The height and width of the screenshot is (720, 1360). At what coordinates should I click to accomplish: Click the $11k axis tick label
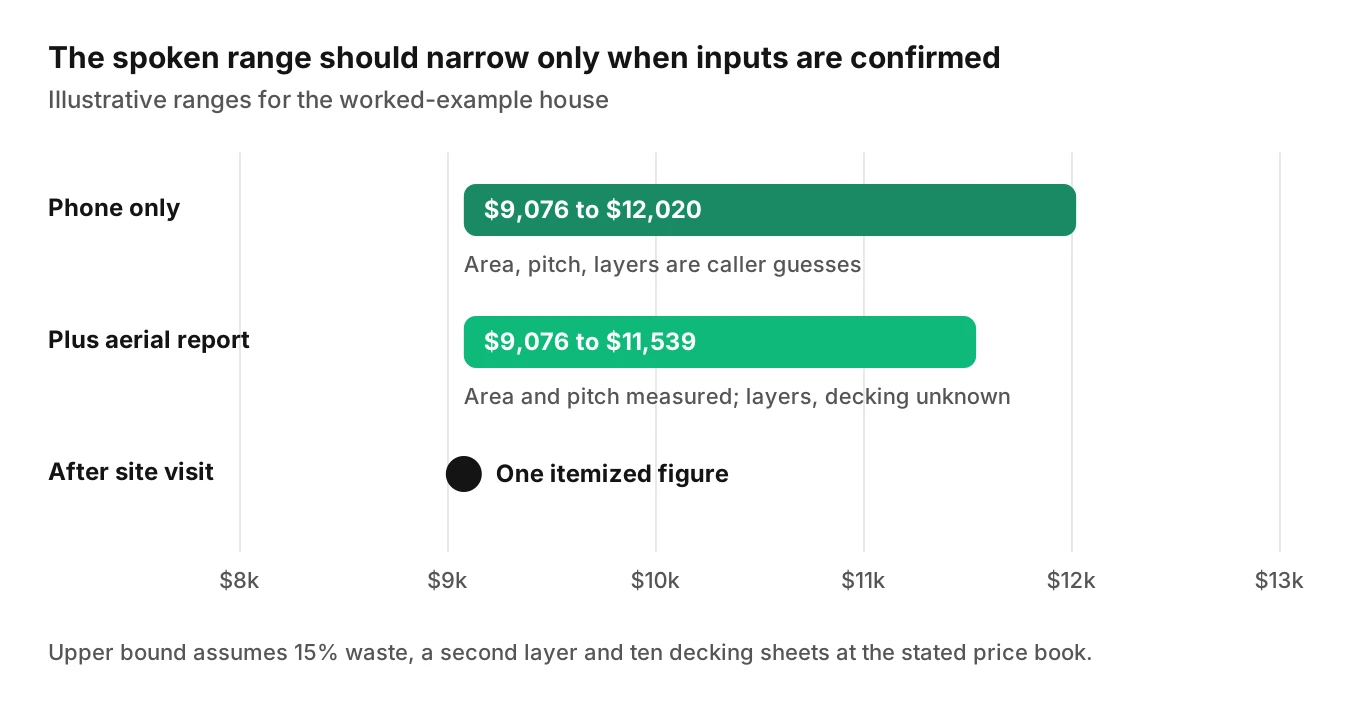[x=864, y=581]
